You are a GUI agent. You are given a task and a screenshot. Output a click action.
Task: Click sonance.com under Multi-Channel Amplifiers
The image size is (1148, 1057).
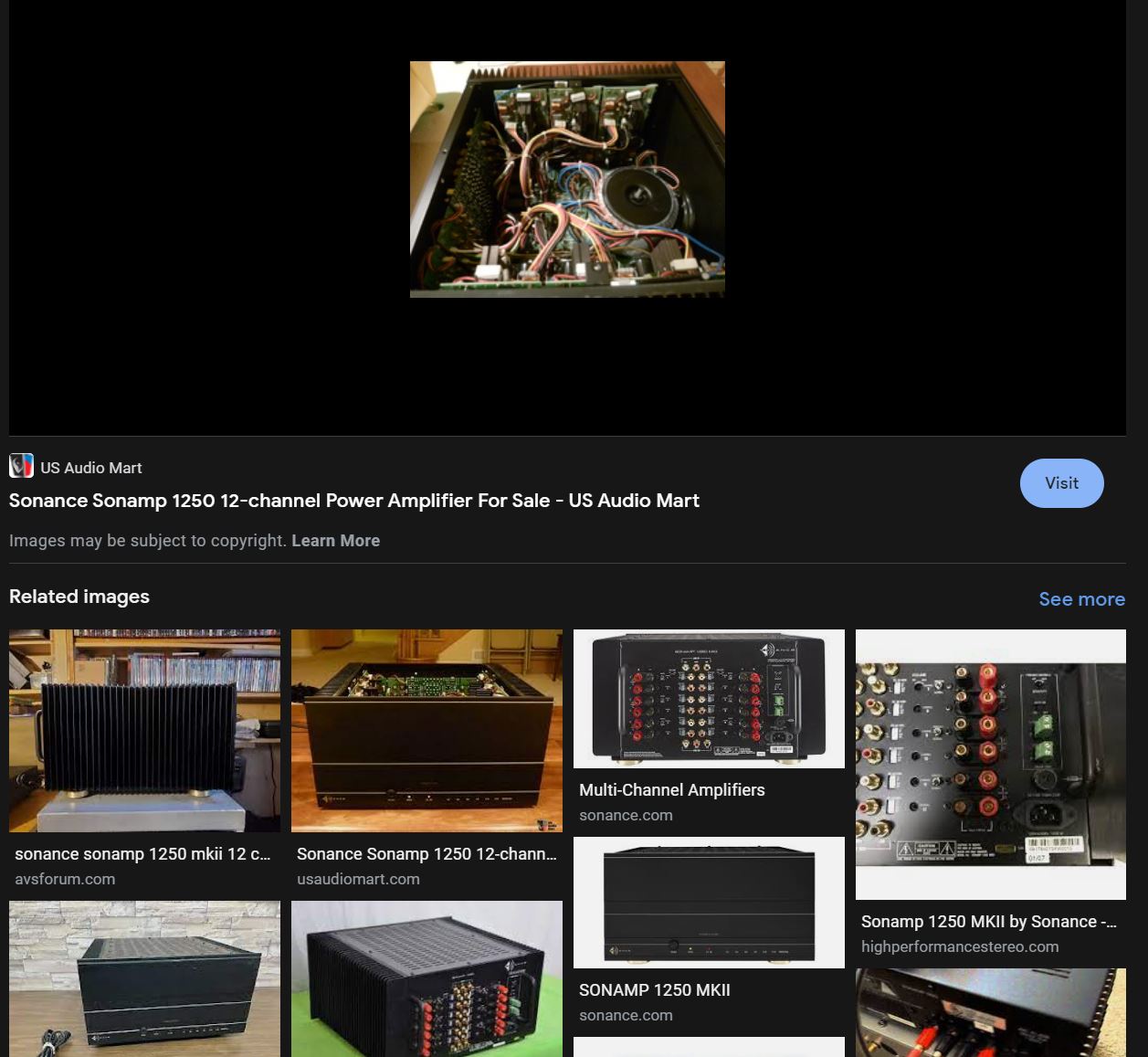626,815
